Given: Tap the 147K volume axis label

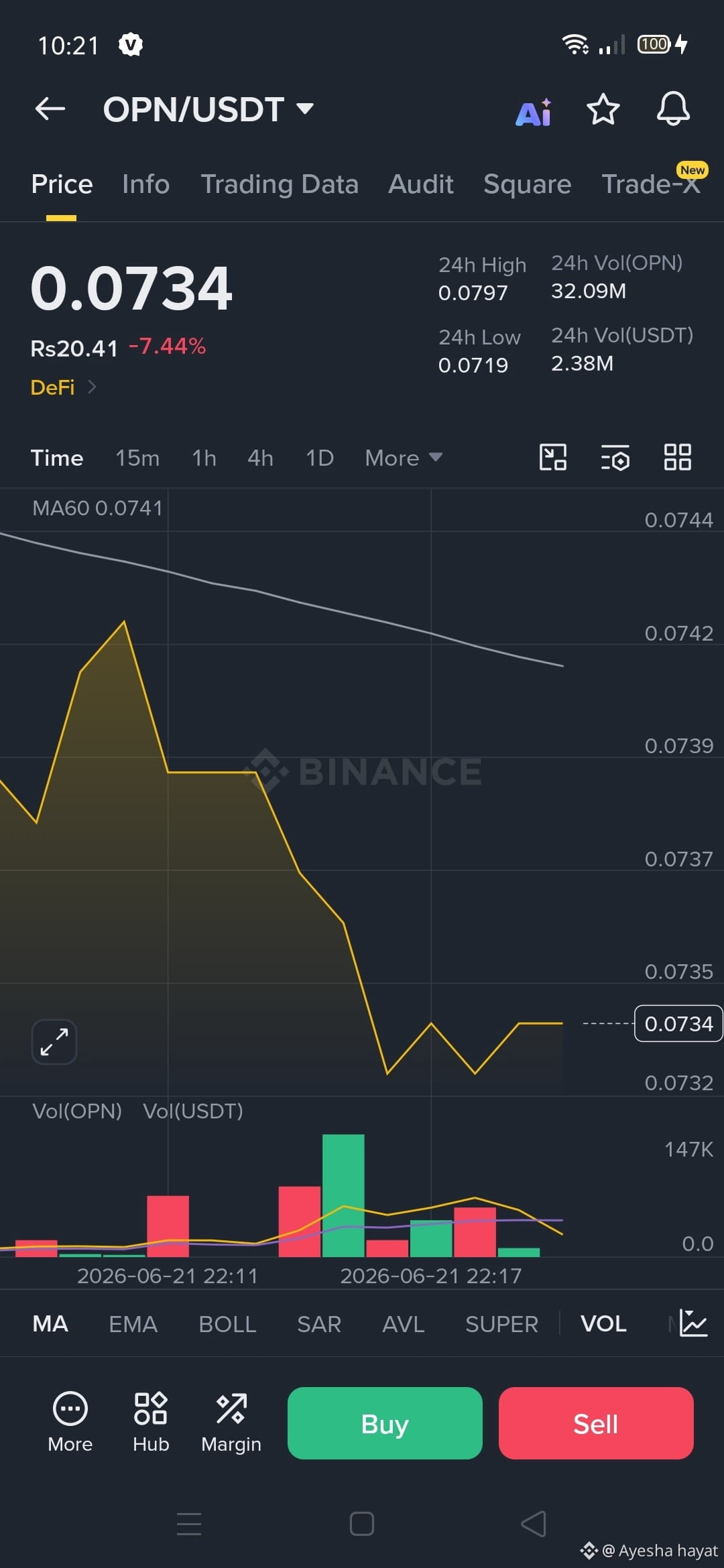Looking at the screenshot, I should coord(688,1150).
